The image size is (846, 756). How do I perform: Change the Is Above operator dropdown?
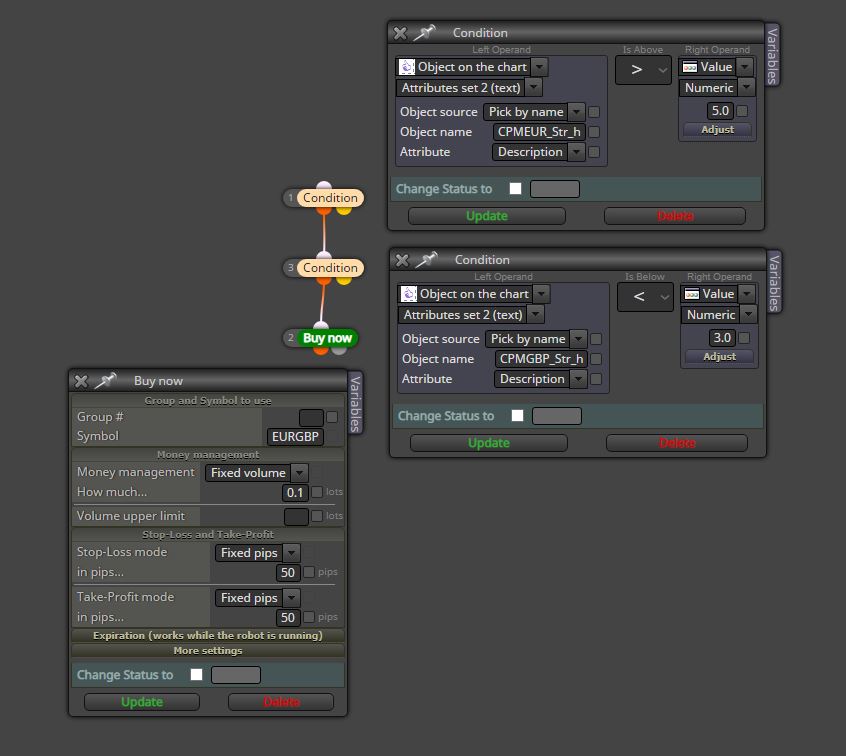tap(643, 70)
